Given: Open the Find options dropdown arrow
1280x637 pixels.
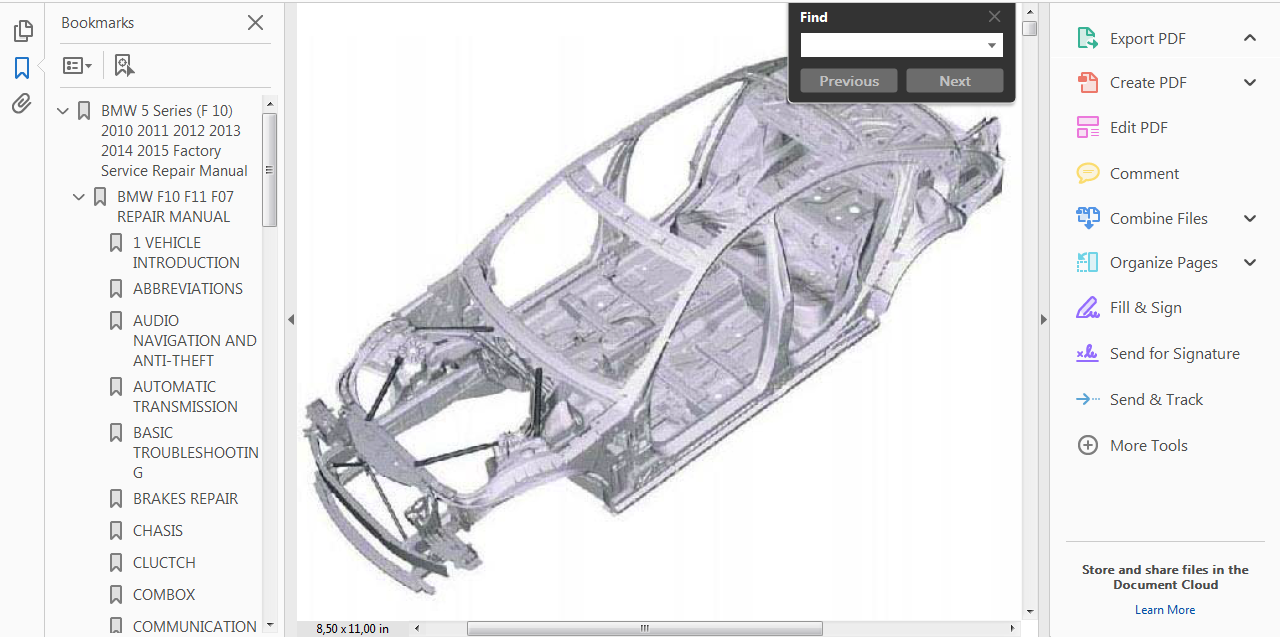Looking at the screenshot, I should click(x=992, y=45).
